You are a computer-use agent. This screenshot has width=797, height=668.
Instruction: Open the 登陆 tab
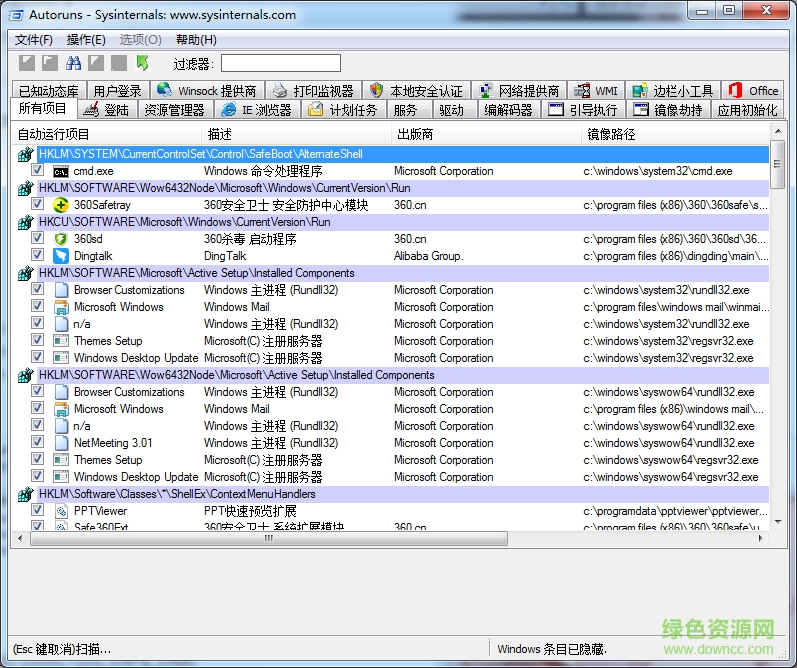(x=107, y=109)
